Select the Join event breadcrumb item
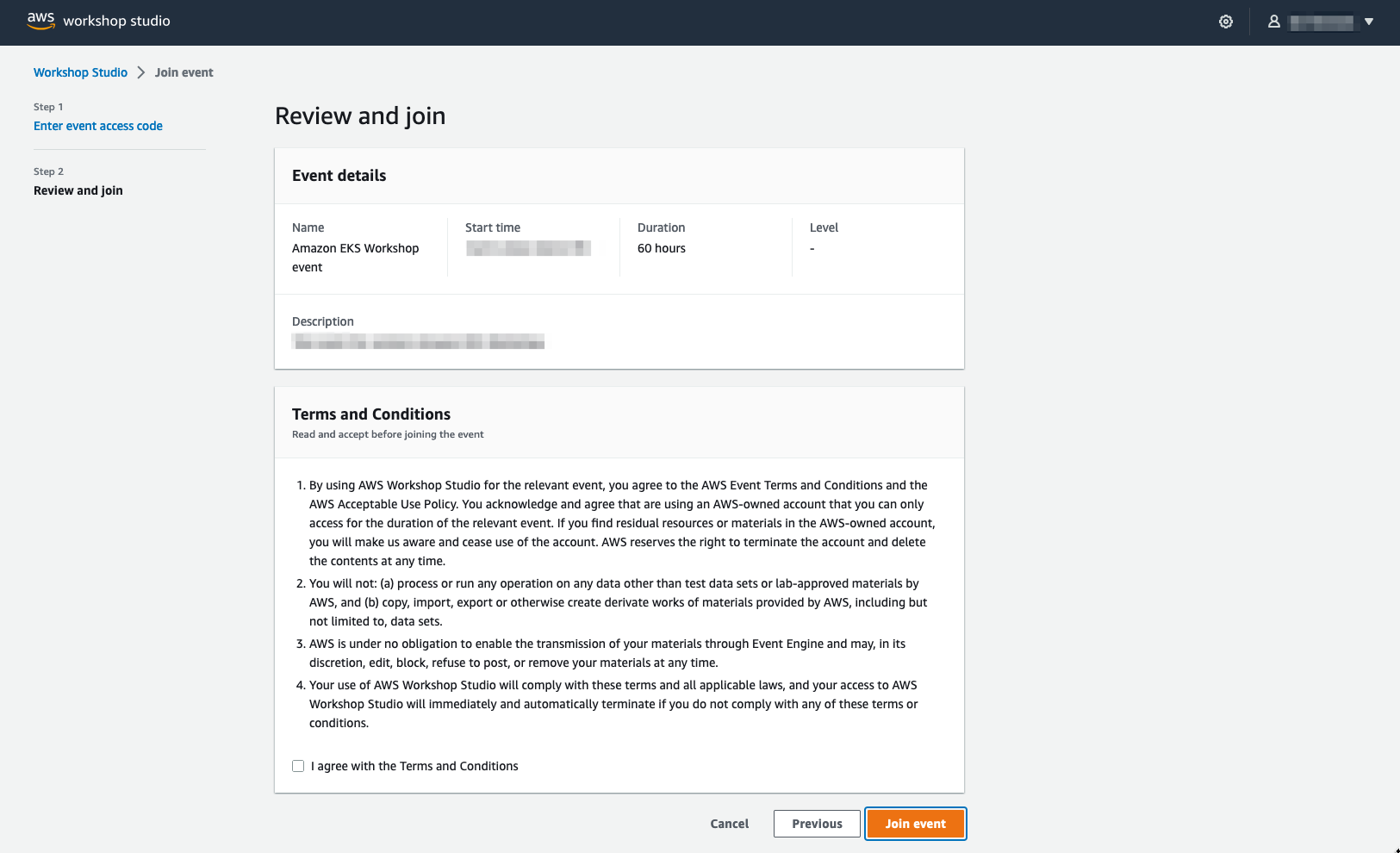 coord(184,72)
